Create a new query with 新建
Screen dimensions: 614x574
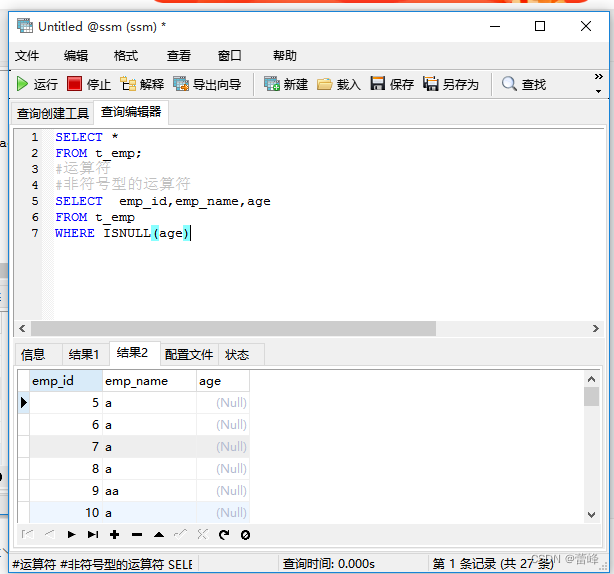pos(286,84)
